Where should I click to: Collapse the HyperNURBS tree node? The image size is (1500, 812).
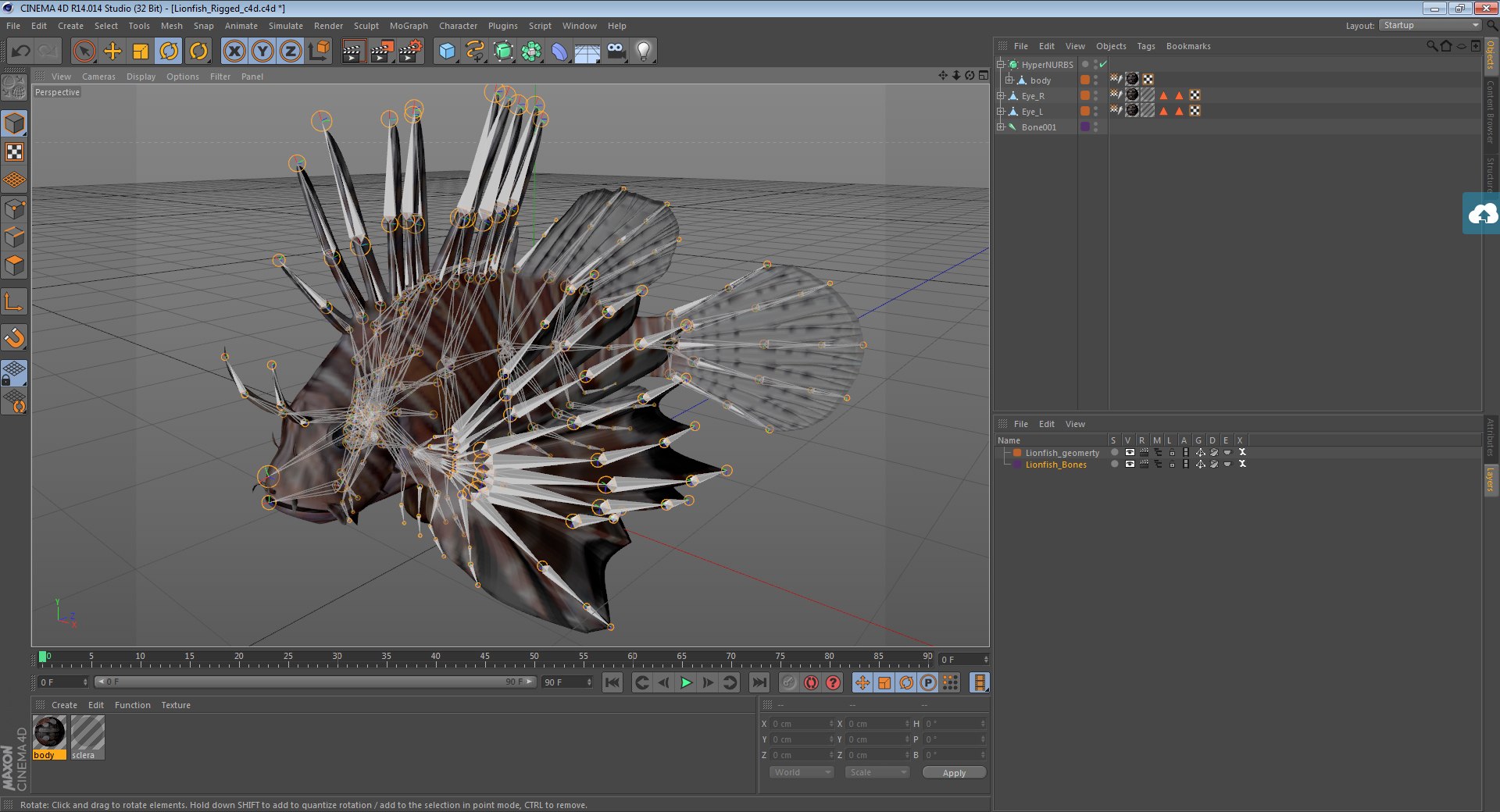1000,65
